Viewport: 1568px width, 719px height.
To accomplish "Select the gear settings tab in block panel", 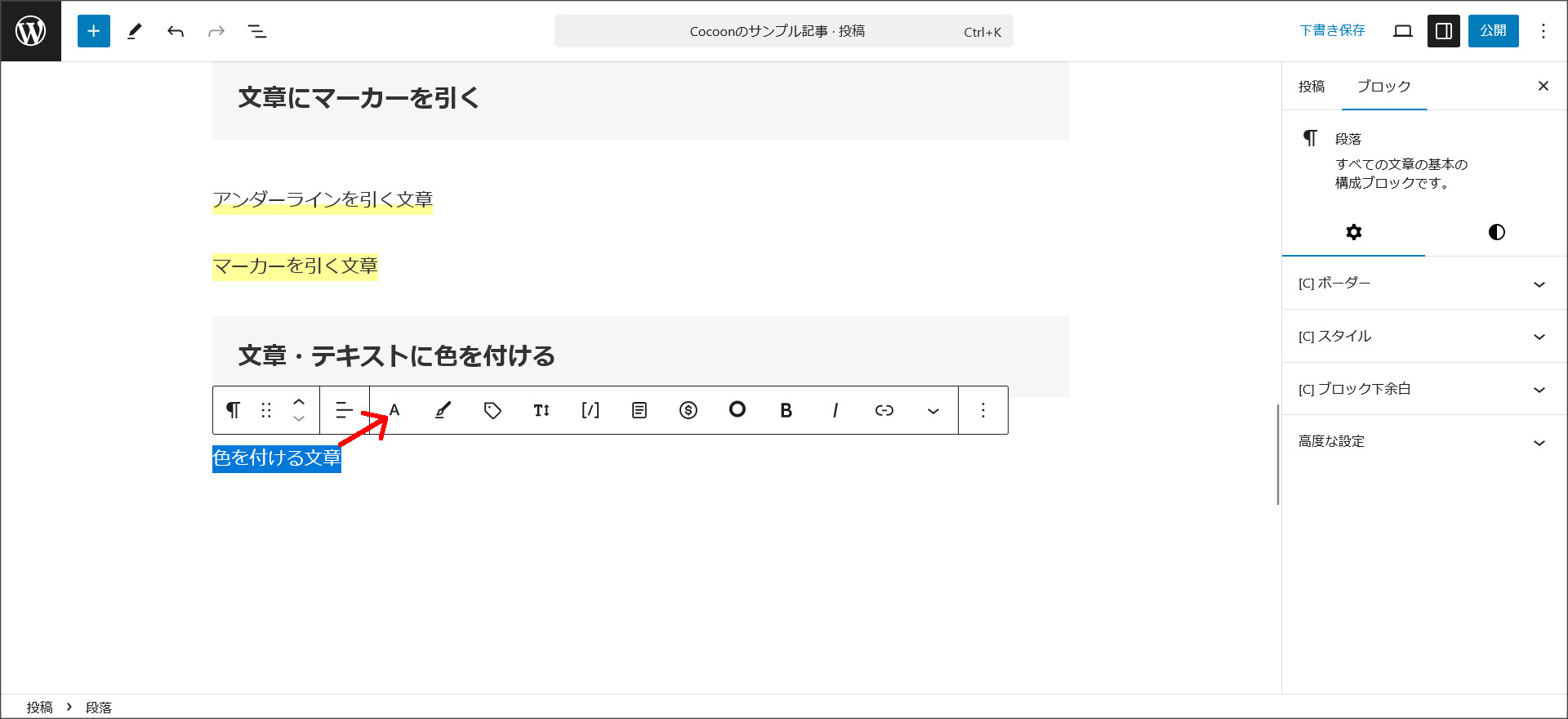I will (1354, 232).
